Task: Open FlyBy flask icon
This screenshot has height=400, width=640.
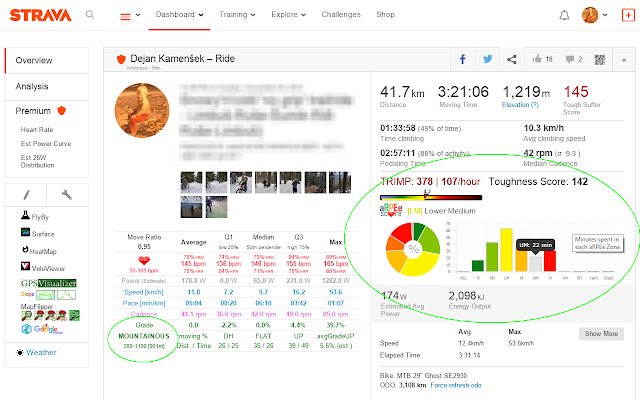Action: tap(25, 215)
